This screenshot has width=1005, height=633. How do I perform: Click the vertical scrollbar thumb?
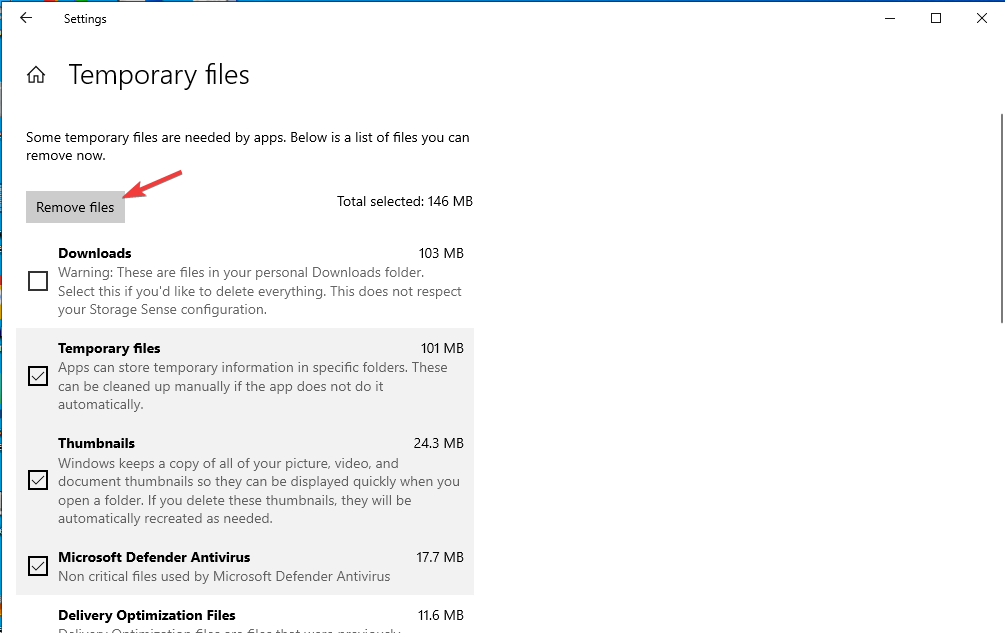[x=1001, y=218]
